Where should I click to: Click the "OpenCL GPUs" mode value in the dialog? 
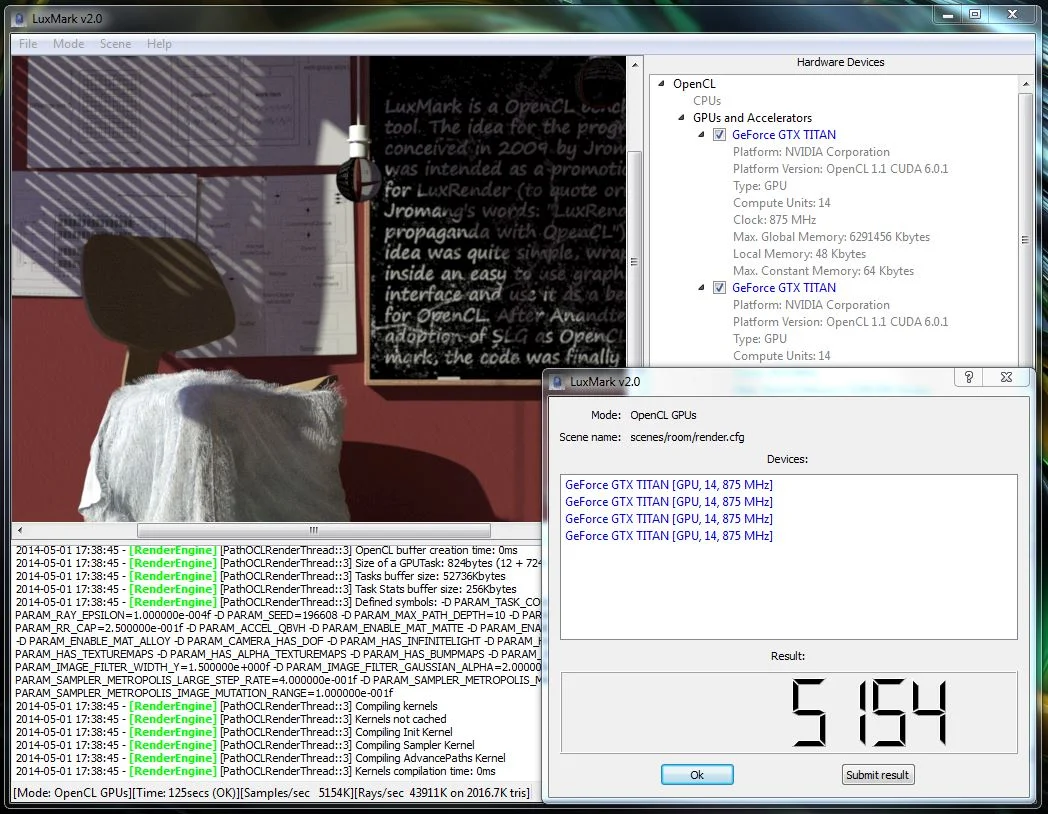(663, 415)
